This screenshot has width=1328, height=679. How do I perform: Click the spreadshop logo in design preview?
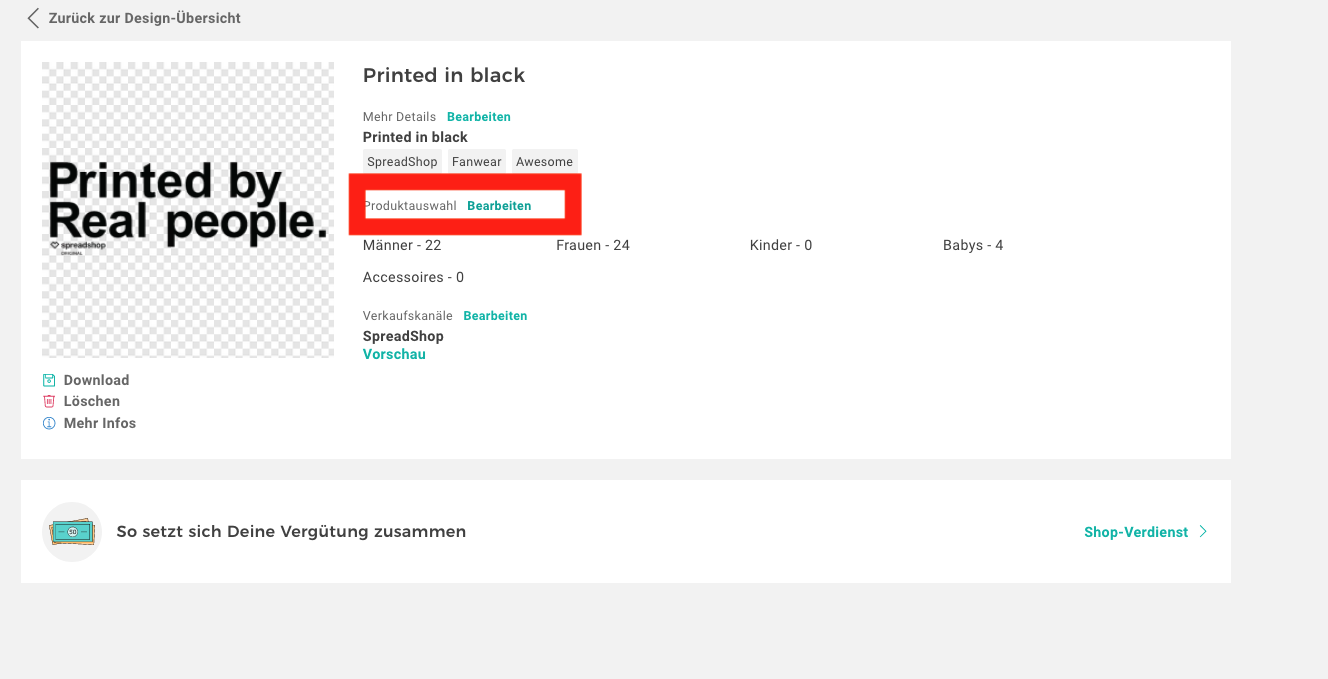(69, 246)
